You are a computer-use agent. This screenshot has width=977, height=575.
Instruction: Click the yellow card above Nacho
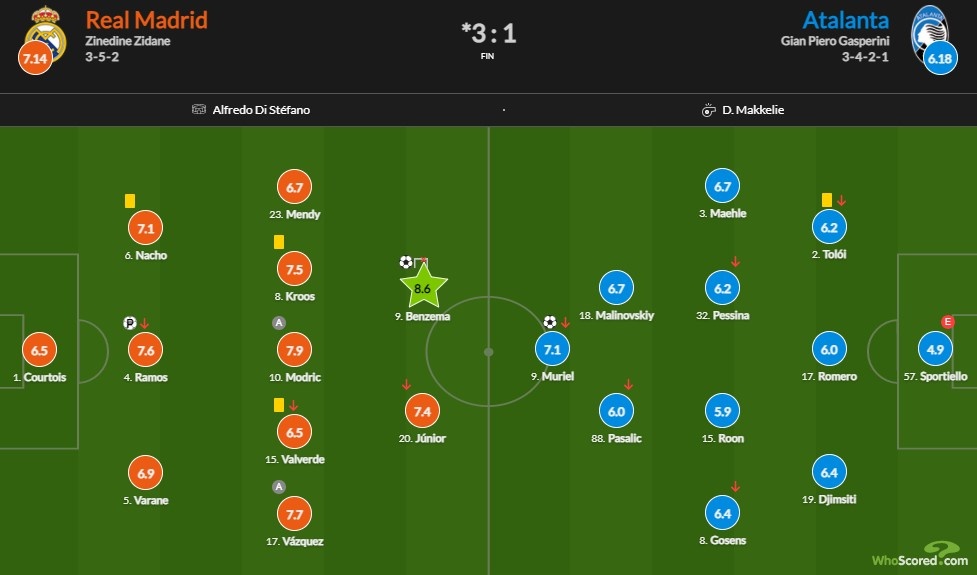click(x=130, y=201)
